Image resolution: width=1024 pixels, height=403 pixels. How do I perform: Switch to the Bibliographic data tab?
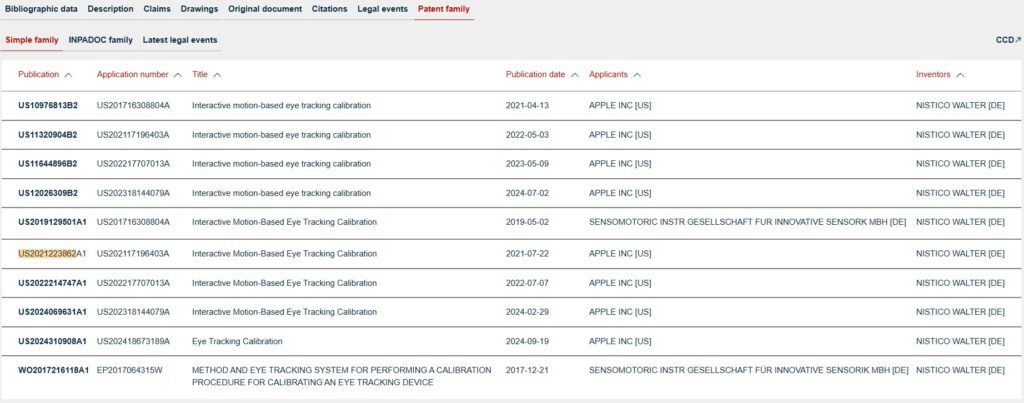tap(41, 9)
